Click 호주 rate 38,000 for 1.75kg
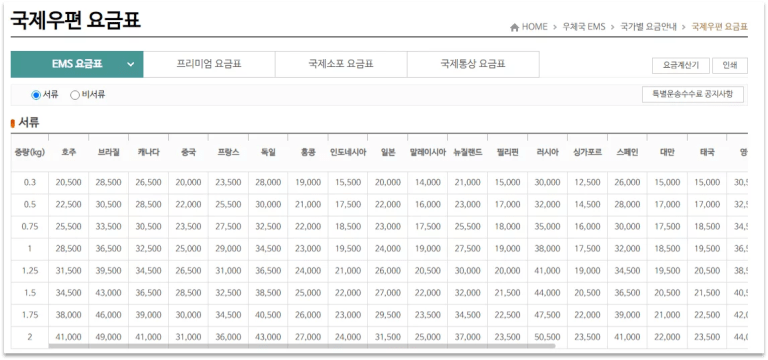This screenshot has width=768, height=360. [69, 315]
